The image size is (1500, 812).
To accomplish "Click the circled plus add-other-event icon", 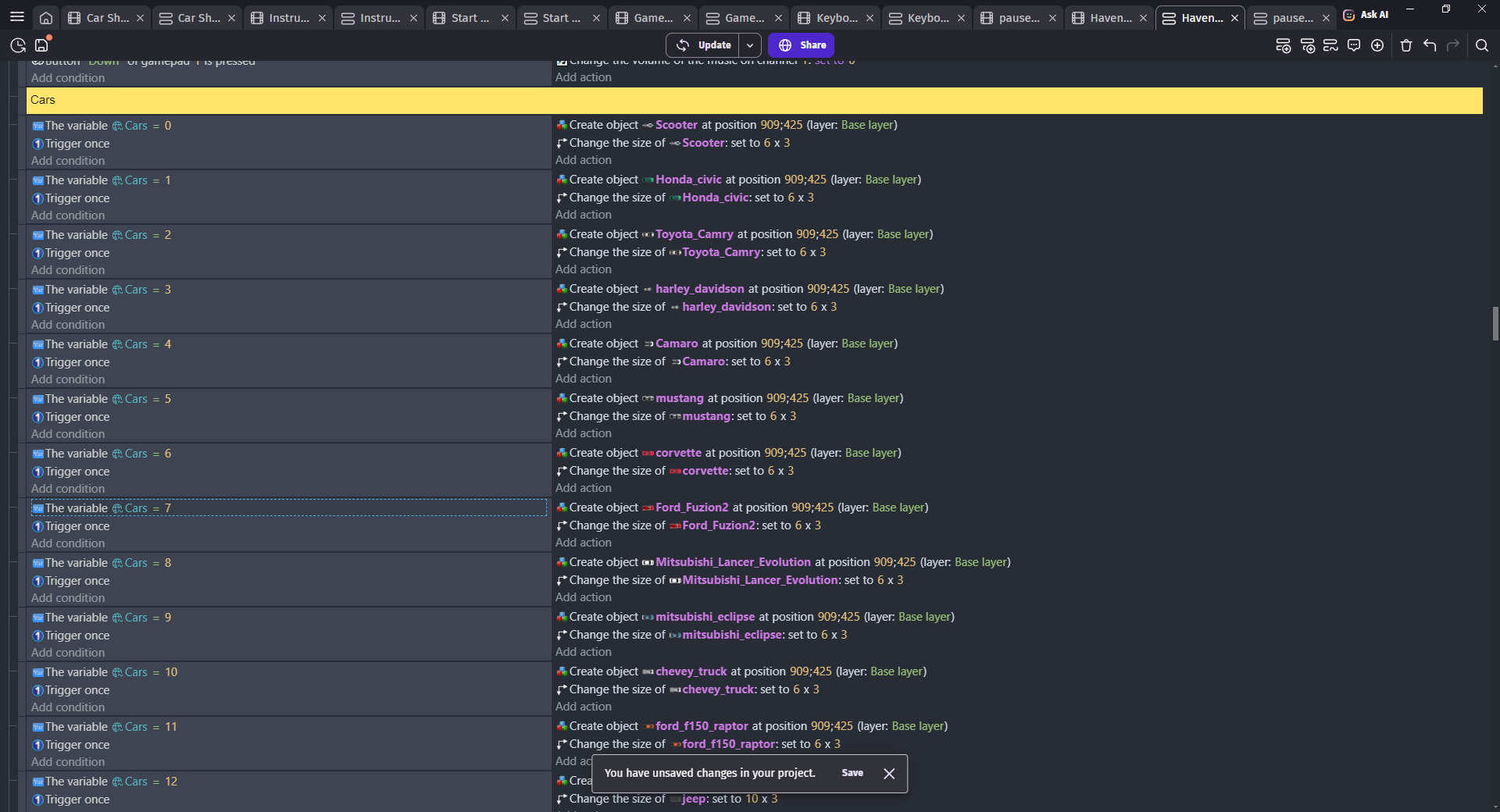I will (x=1377, y=45).
